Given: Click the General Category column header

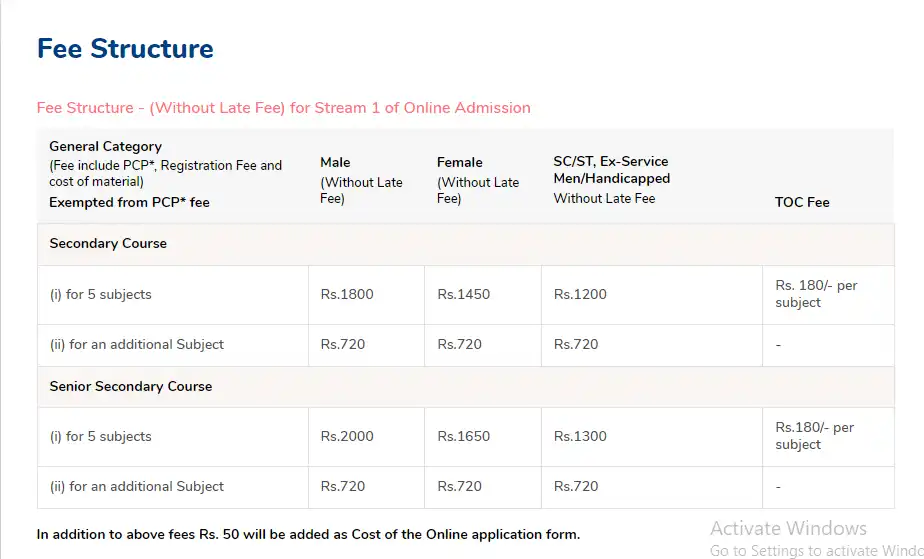Looking at the screenshot, I should [105, 146].
